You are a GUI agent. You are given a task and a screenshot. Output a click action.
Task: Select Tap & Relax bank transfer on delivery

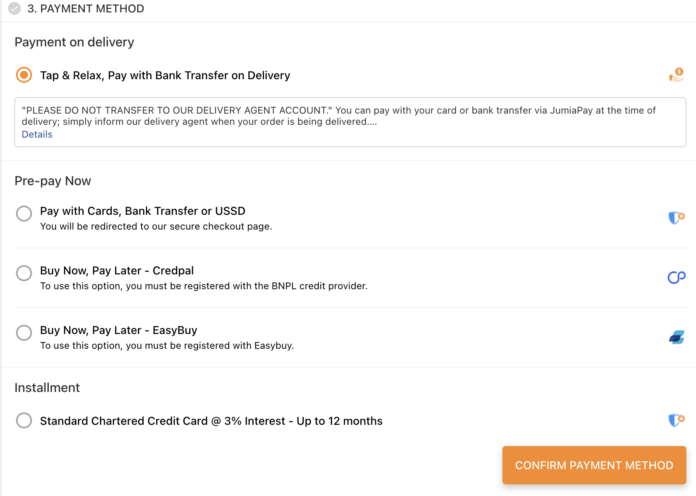point(24,75)
